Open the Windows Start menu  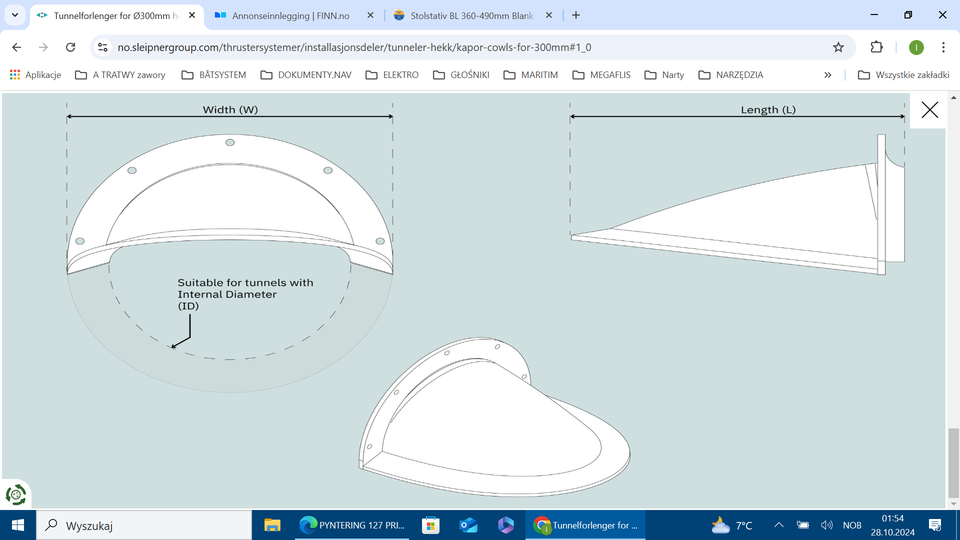click(18, 525)
